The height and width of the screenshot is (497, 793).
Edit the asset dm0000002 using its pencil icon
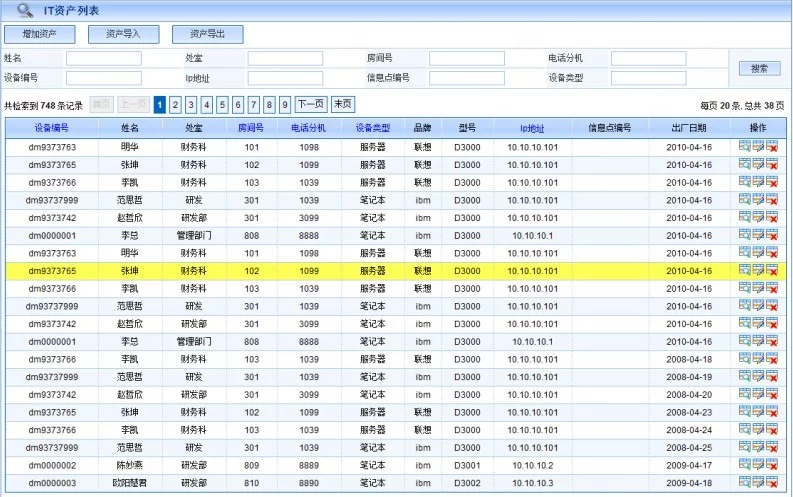(759, 465)
